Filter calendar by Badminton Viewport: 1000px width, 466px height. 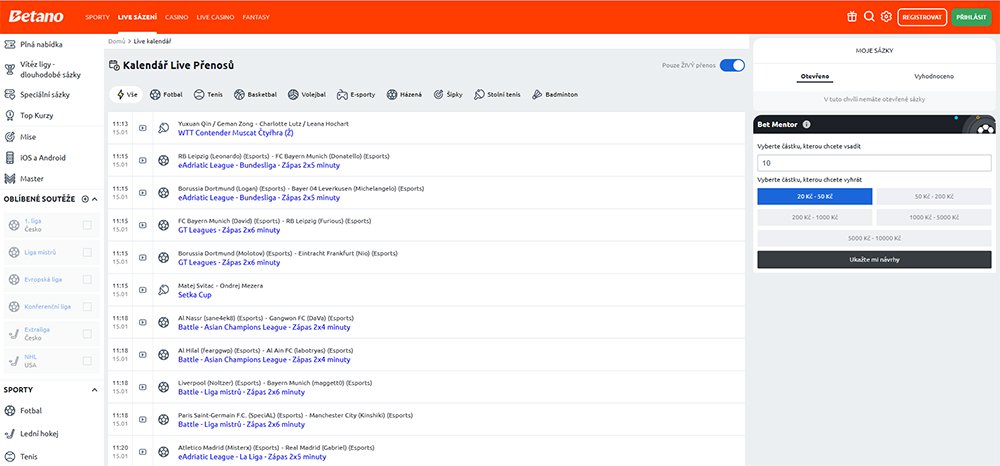click(554, 94)
